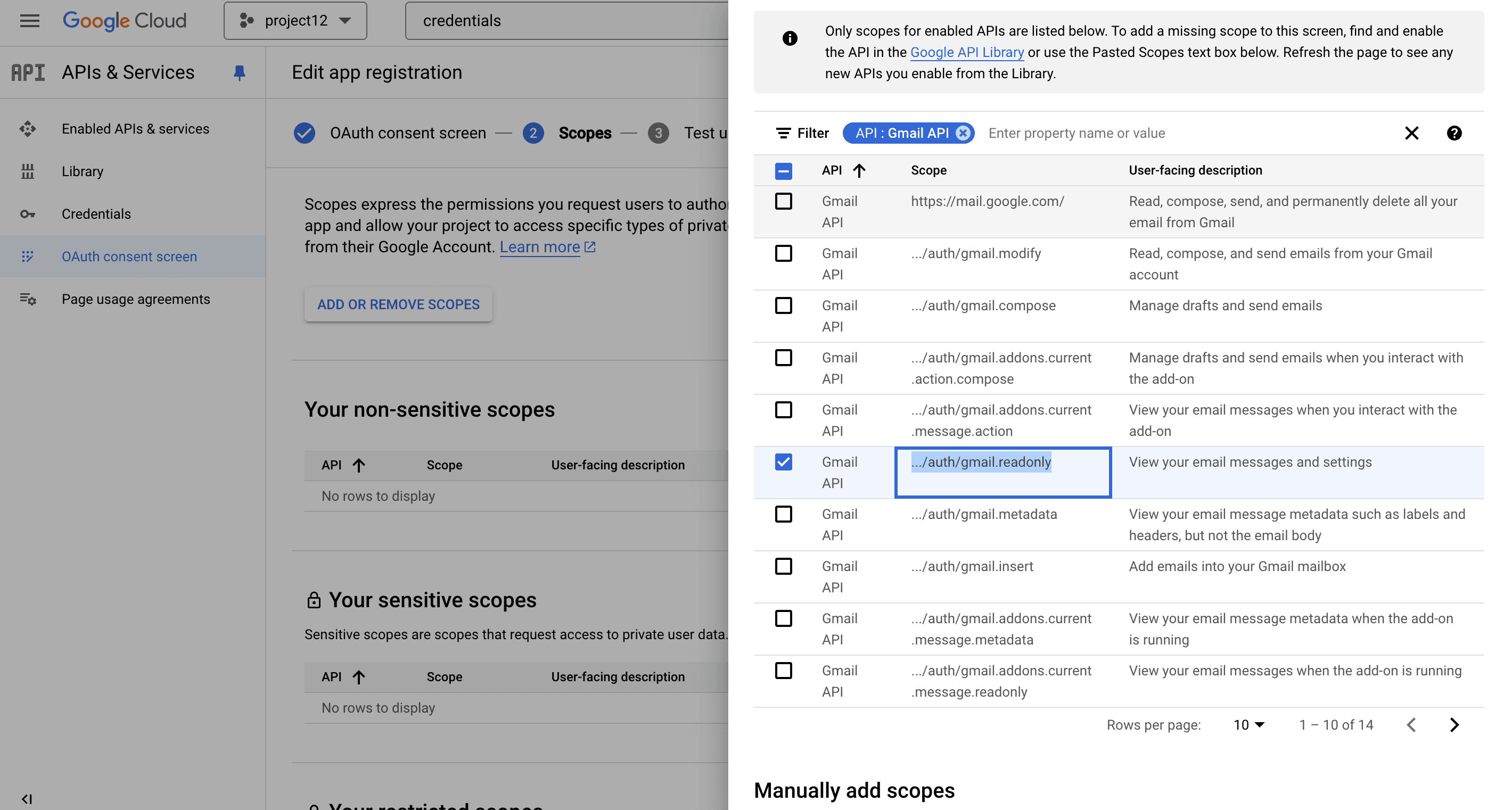Check the addons.current.message.metadata scope
Viewport: 1512px width, 810px height.
pyautogui.click(x=783, y=619)
